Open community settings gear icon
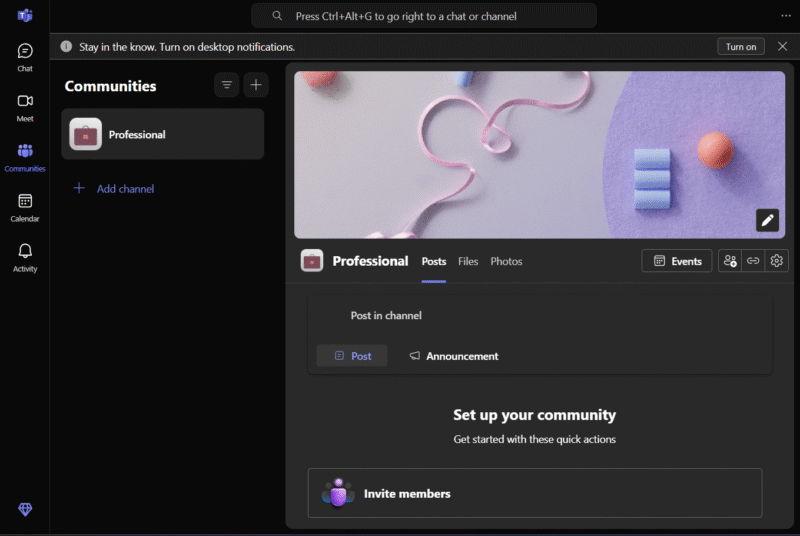Viewport: 800px width, 536px height. pyautogui.click(x=777, y=261)
